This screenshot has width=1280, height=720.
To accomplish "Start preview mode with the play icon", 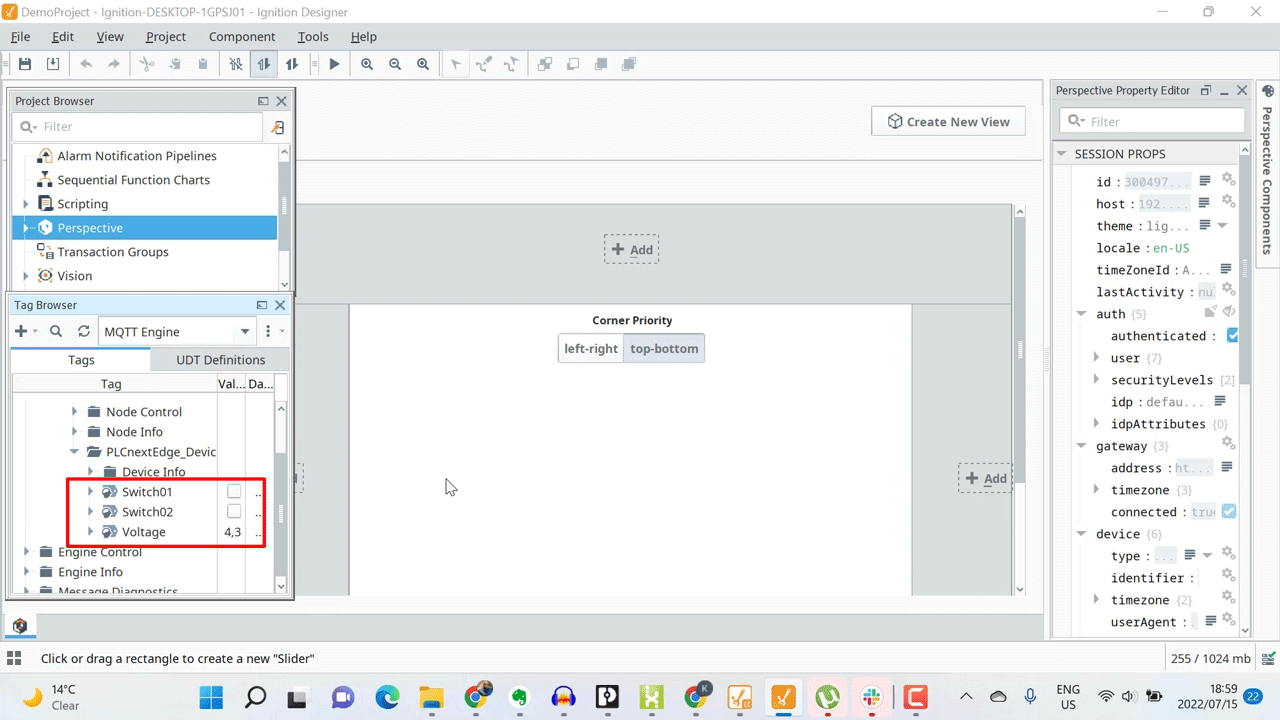I will pyautogui.click(x=334, y=64).
